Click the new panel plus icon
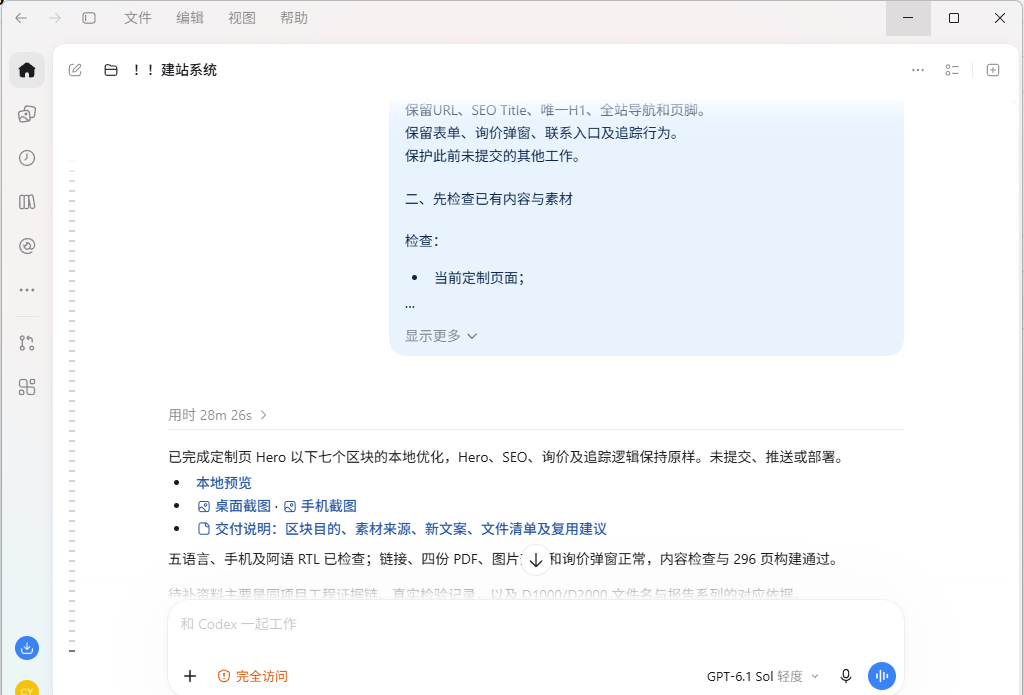The image size is (1024, 695). tap(993, 70)
